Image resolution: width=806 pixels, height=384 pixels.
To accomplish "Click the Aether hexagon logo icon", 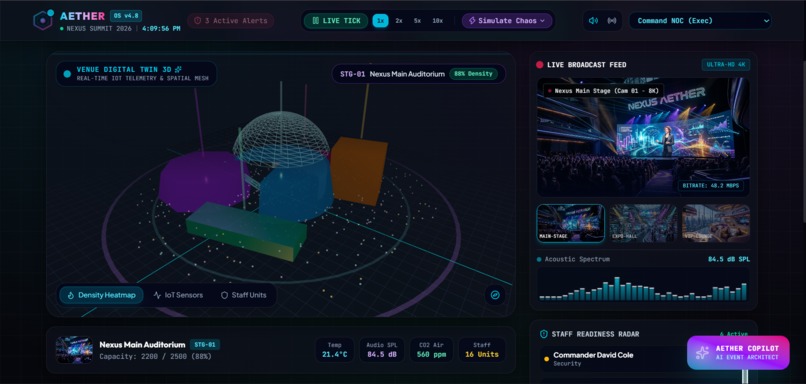I will pos(43,20).
